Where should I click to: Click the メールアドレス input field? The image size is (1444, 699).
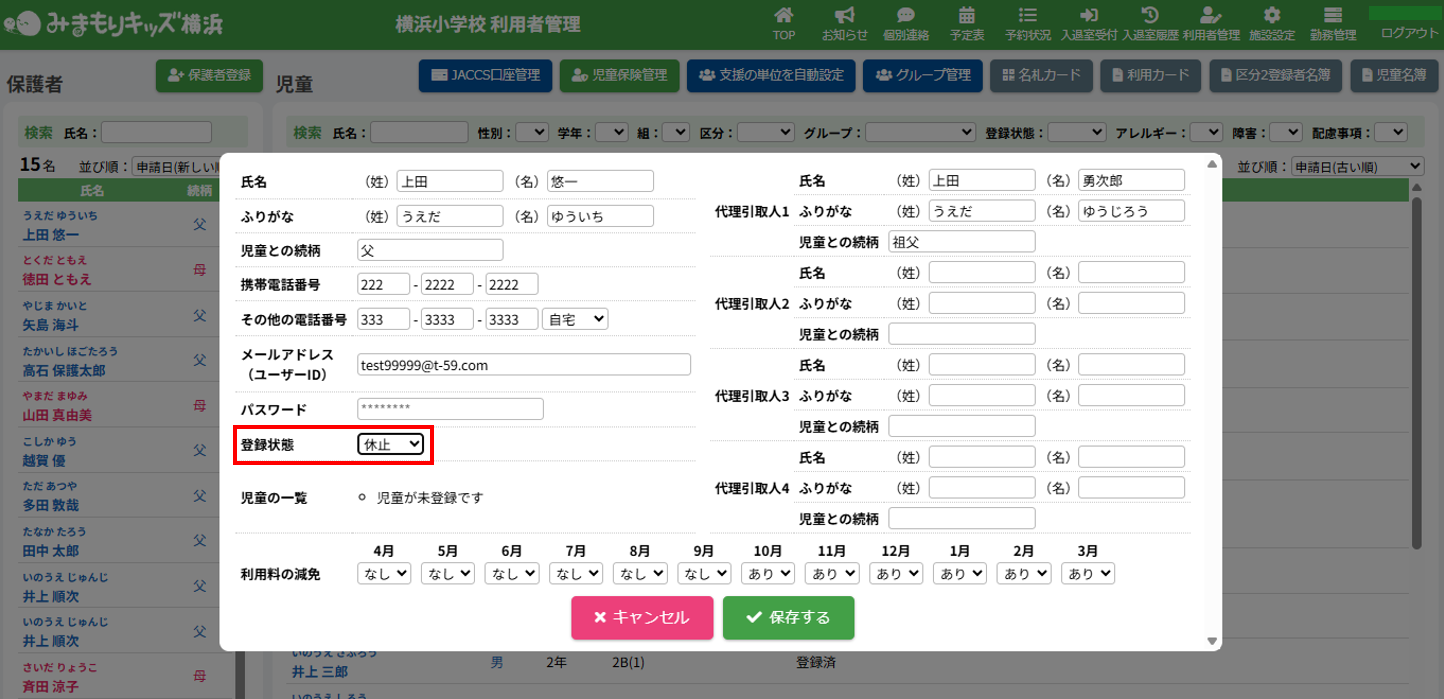(x=524, y=365)
